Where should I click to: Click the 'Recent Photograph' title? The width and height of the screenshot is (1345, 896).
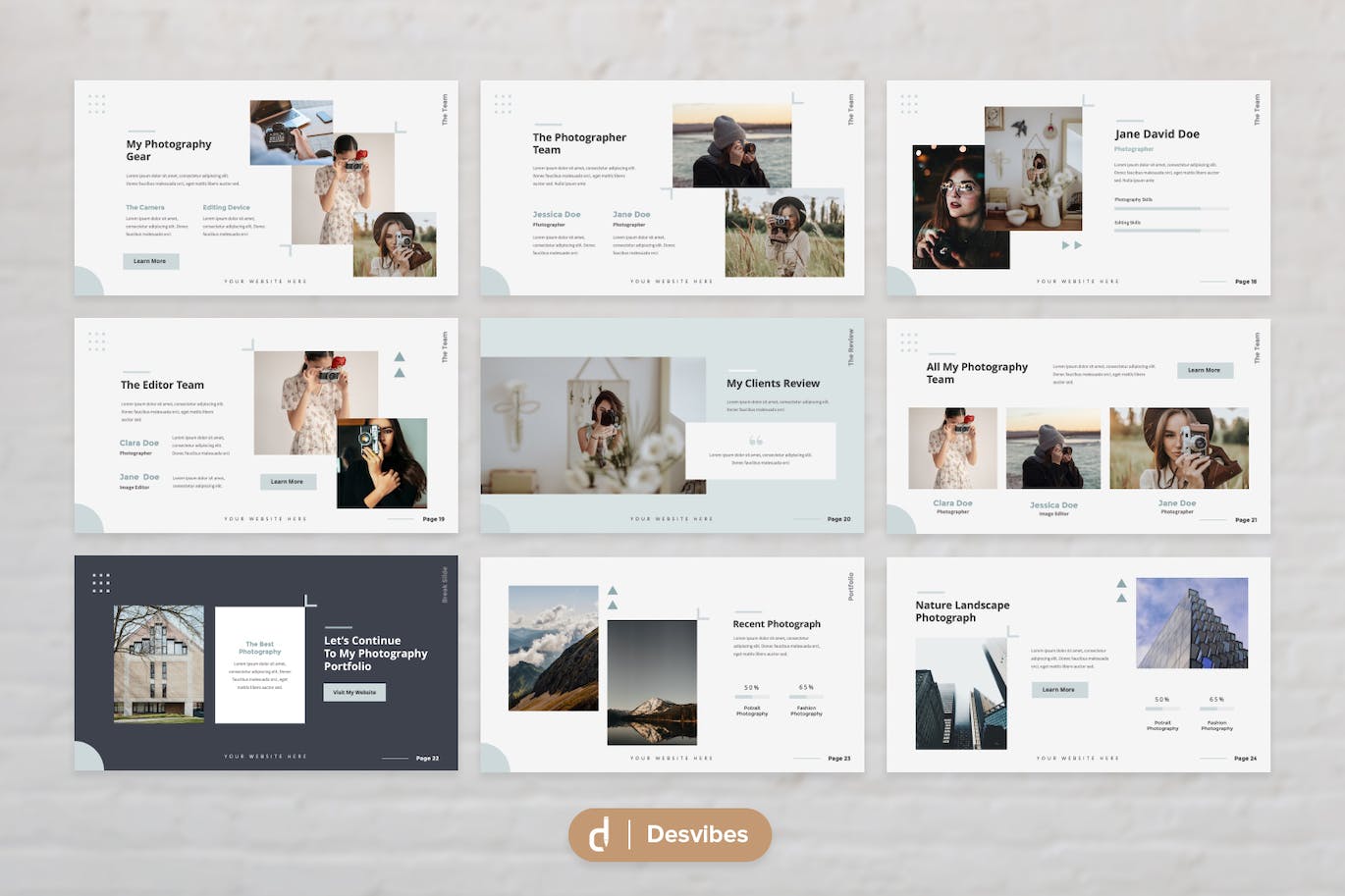click(777, 623)
